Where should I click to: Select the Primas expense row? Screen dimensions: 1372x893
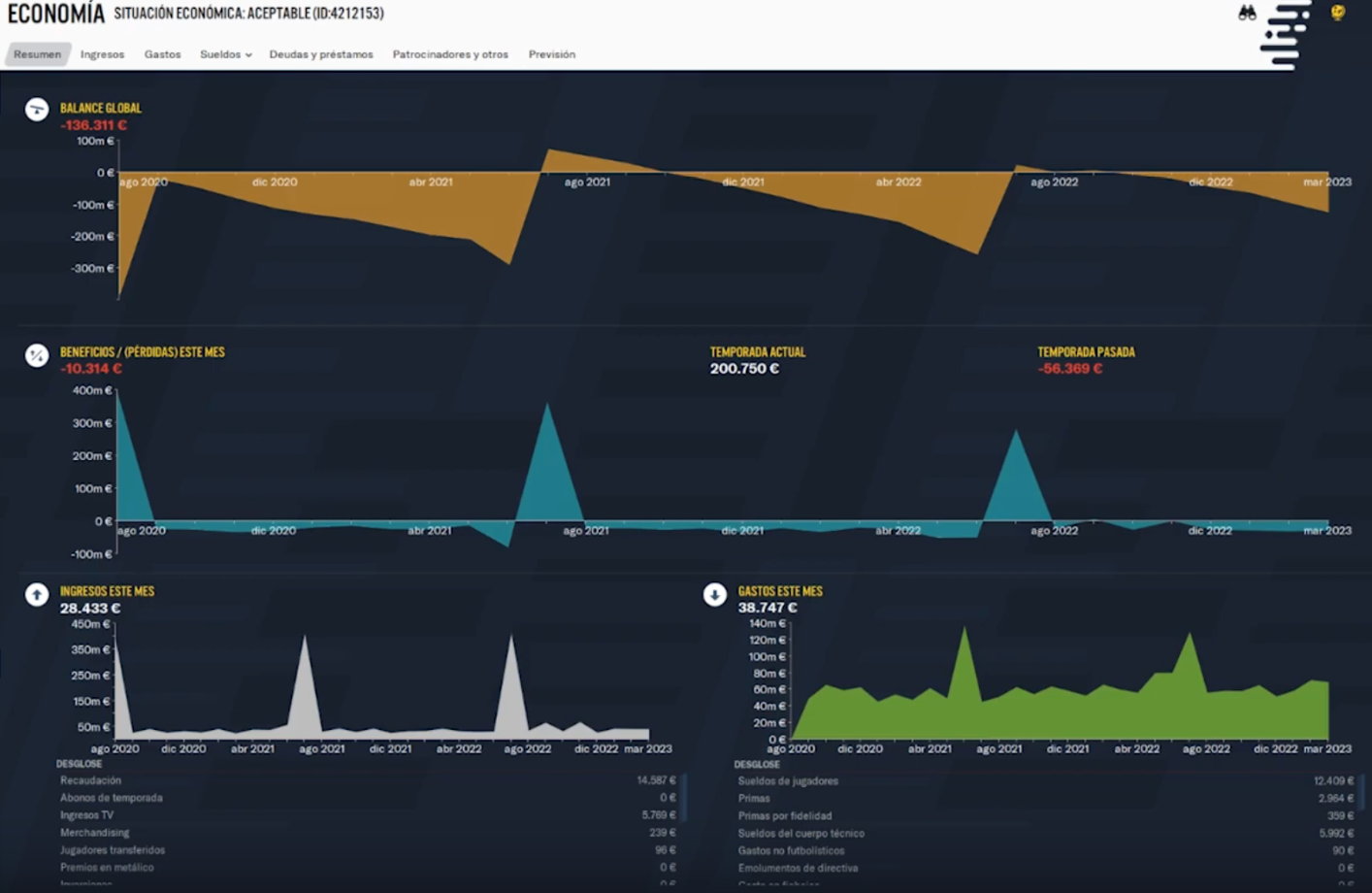coord(1046,799)
